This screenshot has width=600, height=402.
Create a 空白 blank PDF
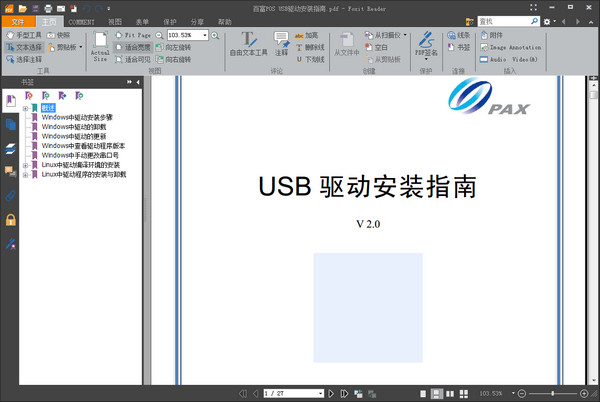click(376, 47)
